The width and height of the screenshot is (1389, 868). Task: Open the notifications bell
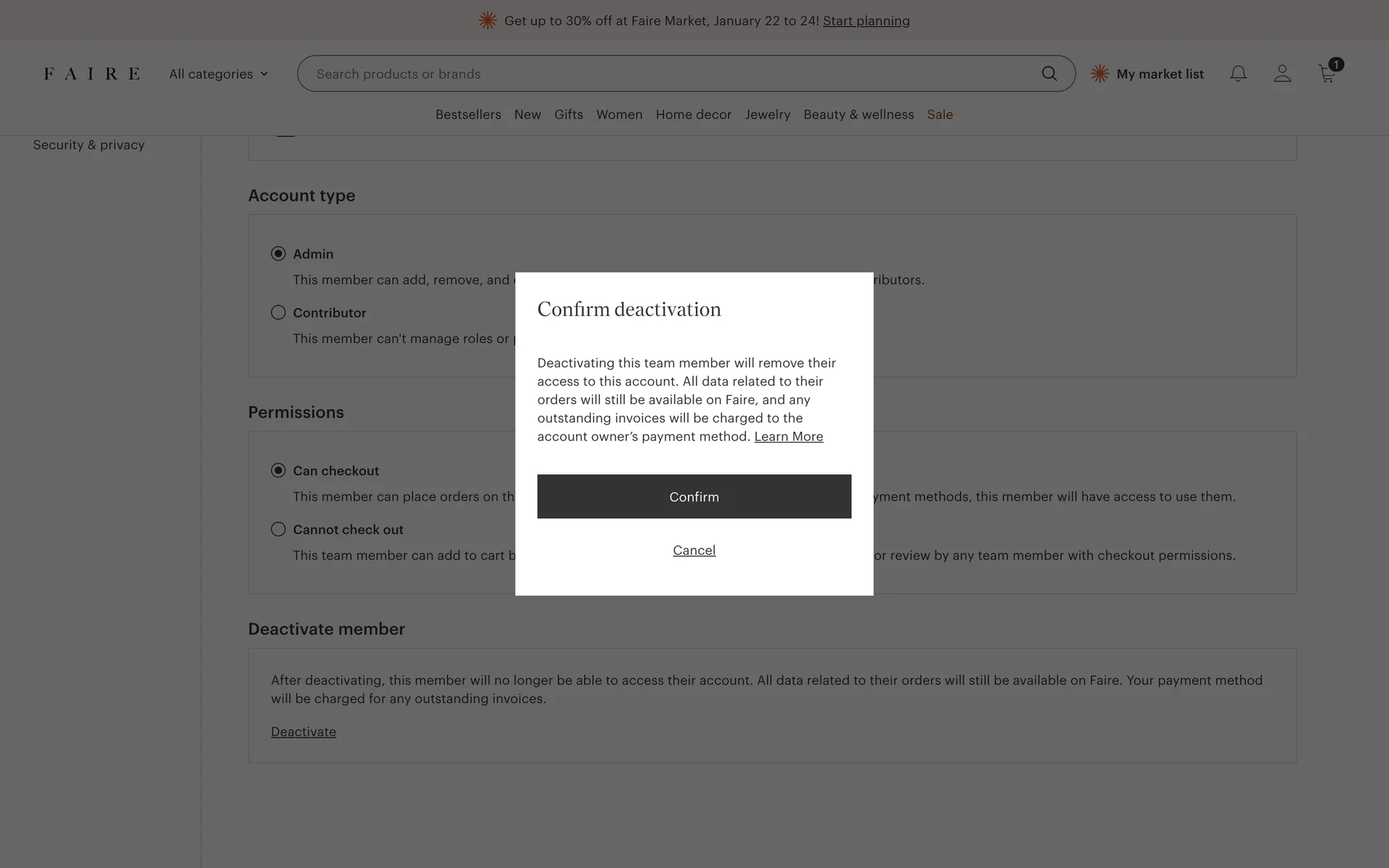[1238, 74]
